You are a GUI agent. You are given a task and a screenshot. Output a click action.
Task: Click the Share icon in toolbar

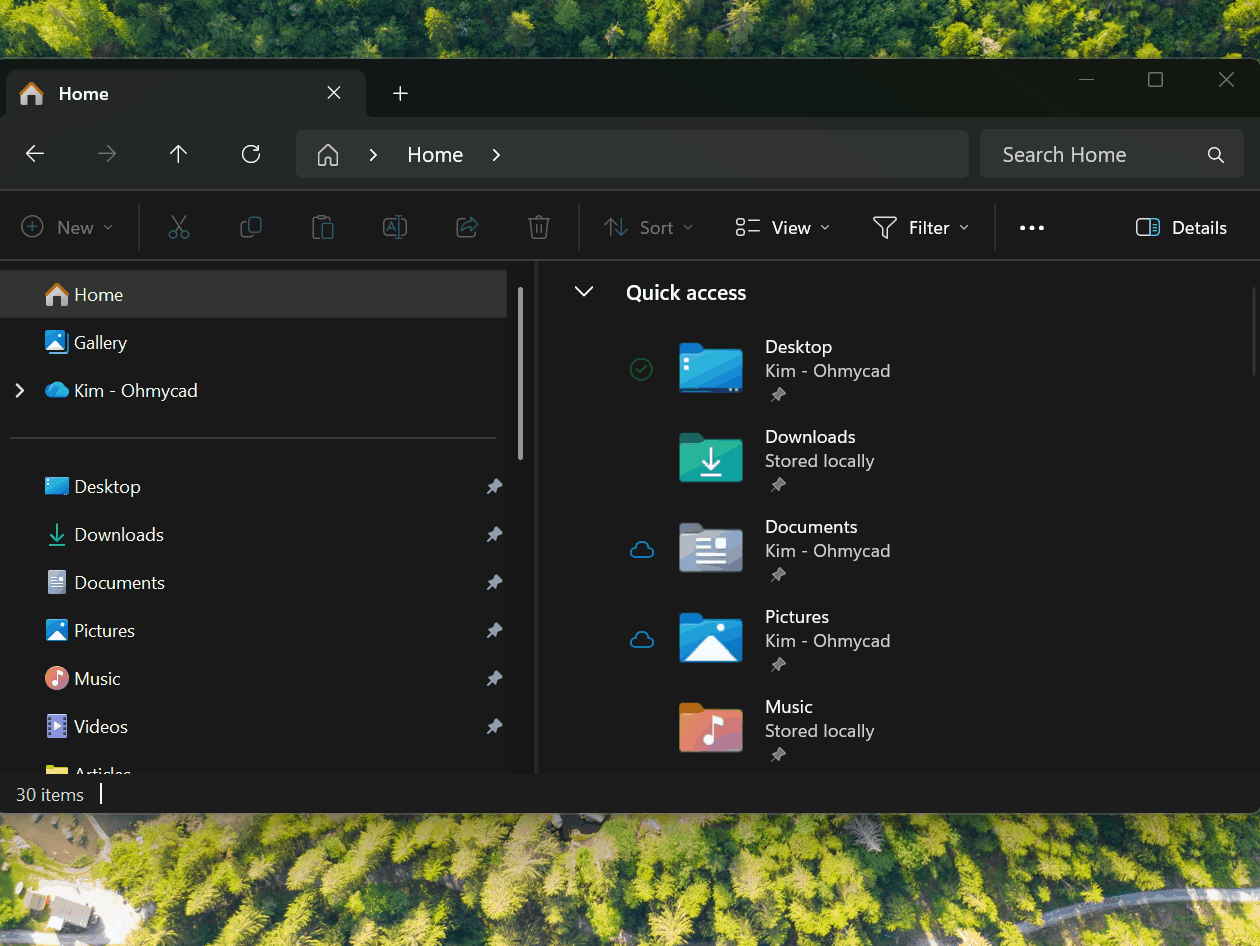click(x=467, y=228)
